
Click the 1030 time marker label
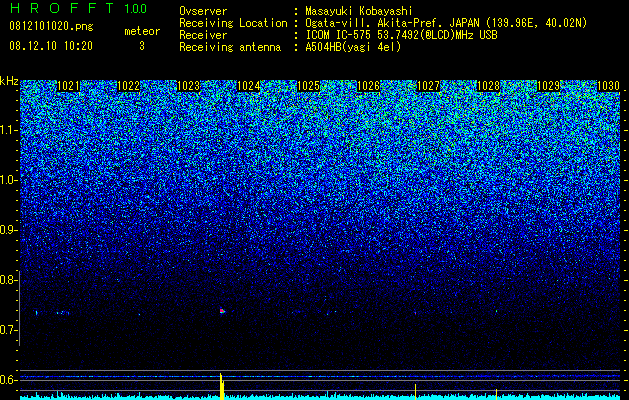608,86
